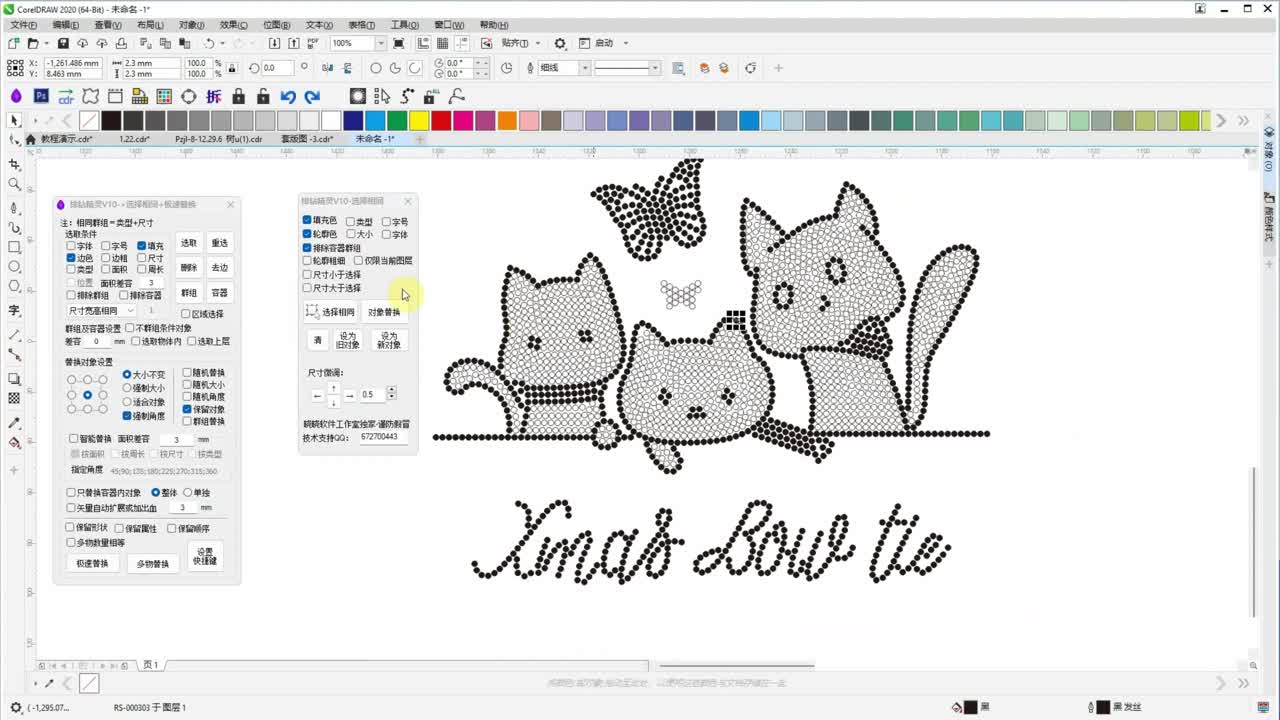
Task: Activate the Text tool (字)
Action: (x=14, y=310)
